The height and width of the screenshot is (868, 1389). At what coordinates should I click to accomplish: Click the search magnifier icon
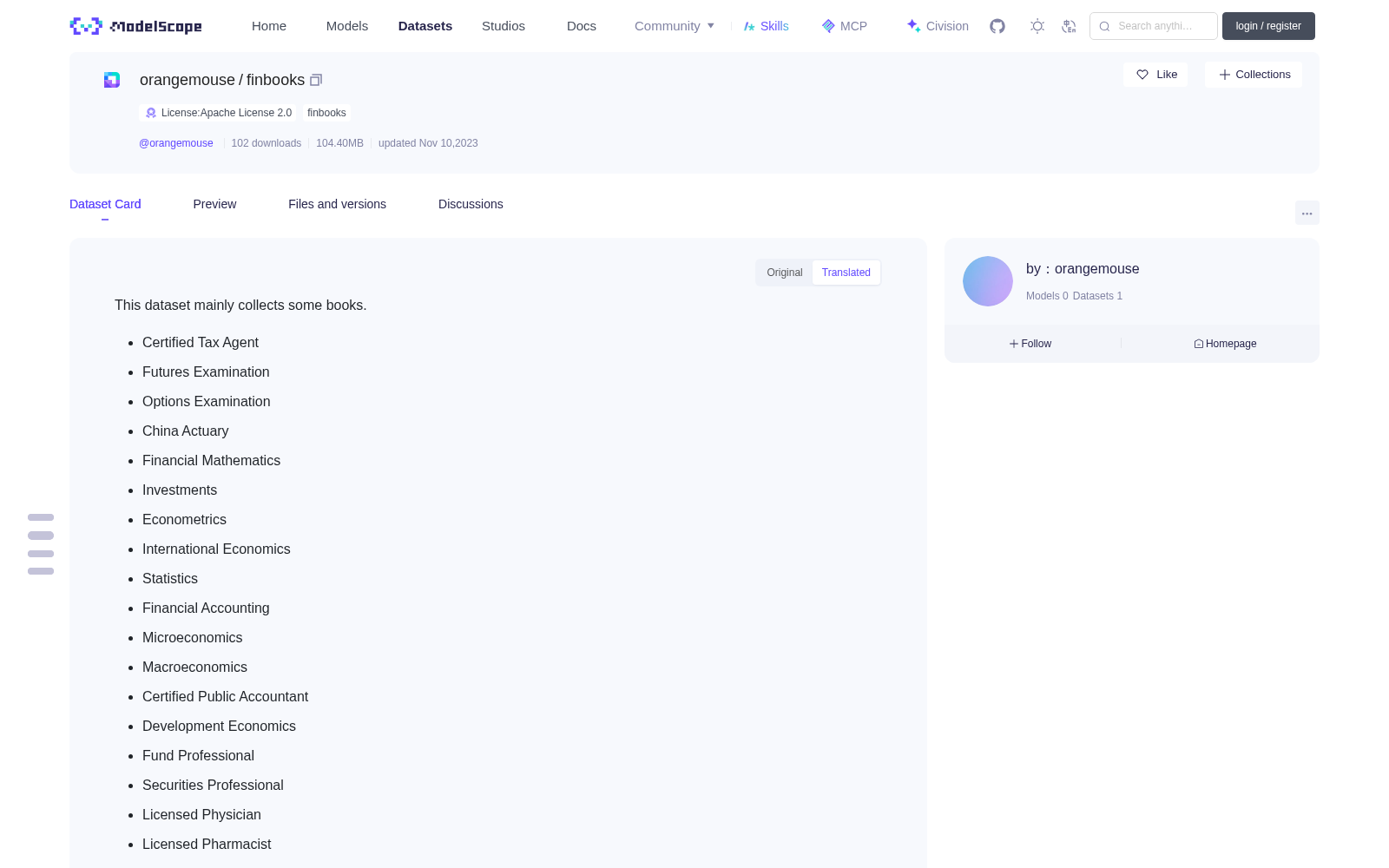click(1104, 26)
